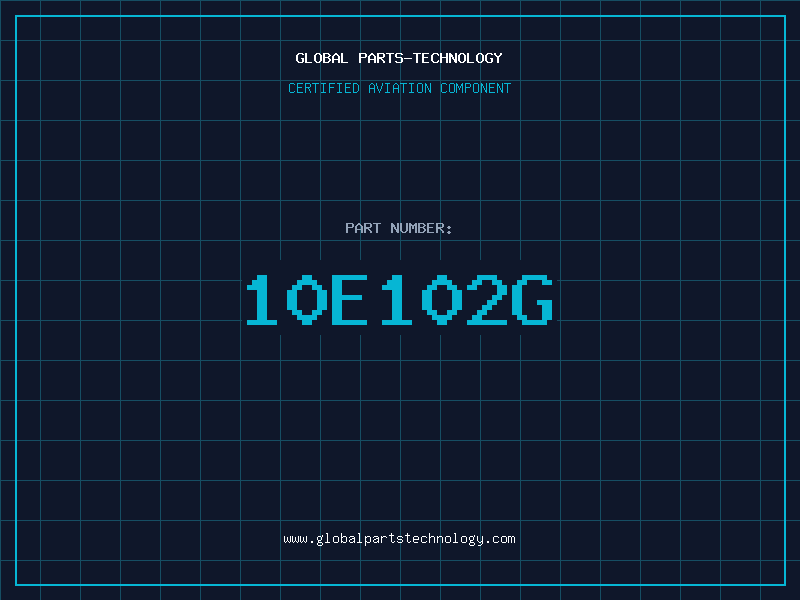Viewport: 800px width, 600px height.
Task: Select the CERTIFIED AVIATION COMPONENT subtitle
Action: coord(399,88)
